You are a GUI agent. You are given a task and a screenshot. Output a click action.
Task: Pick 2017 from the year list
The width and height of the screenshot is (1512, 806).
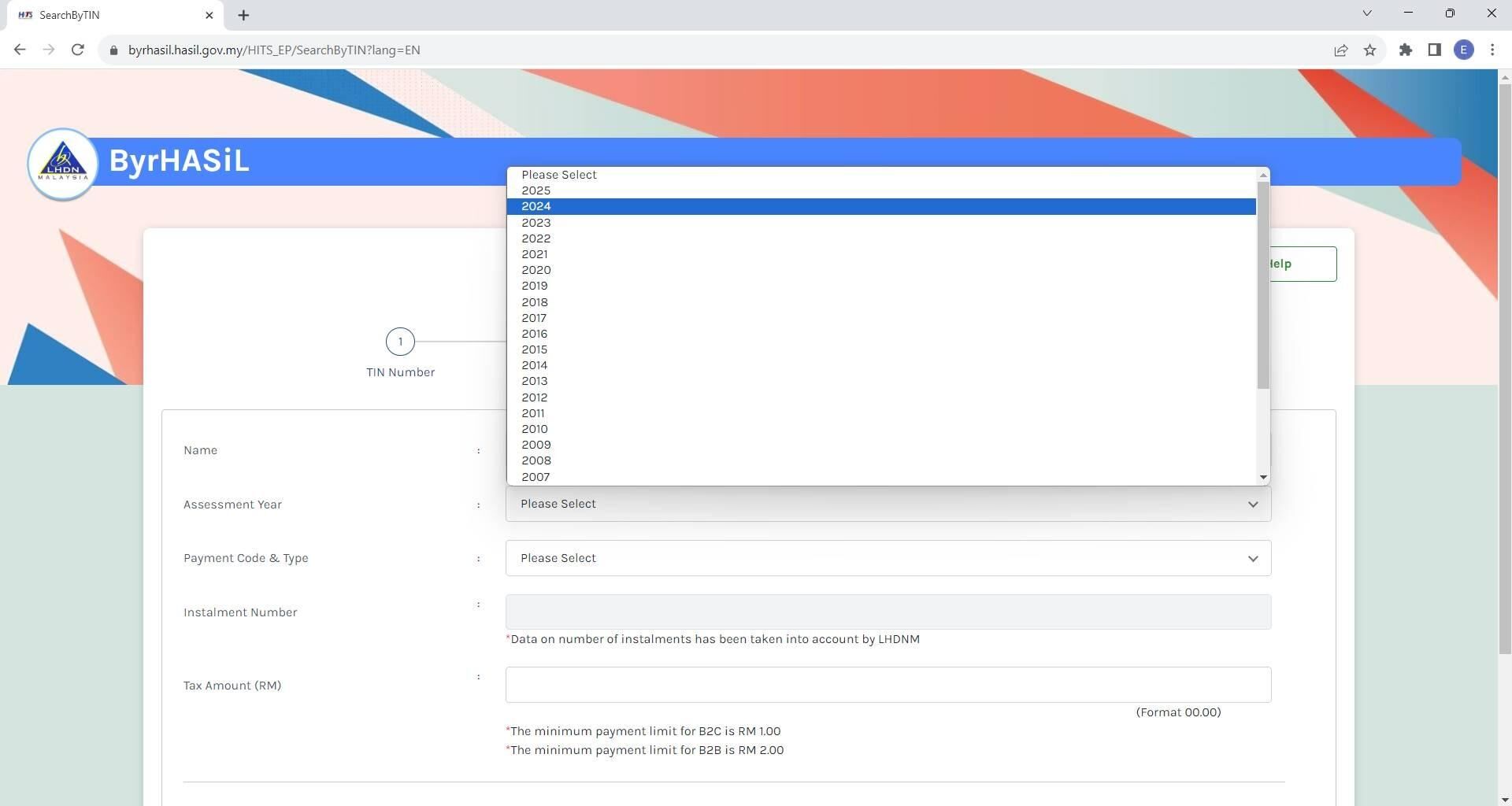[881, 318]
